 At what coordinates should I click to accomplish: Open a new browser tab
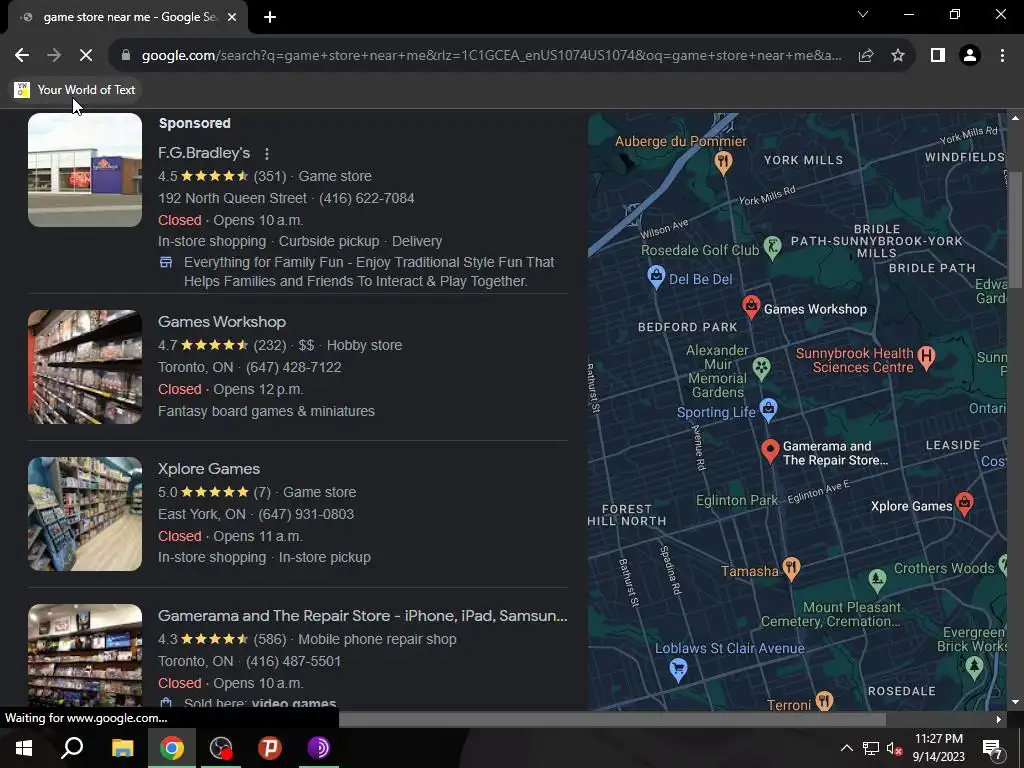(270, 17)
